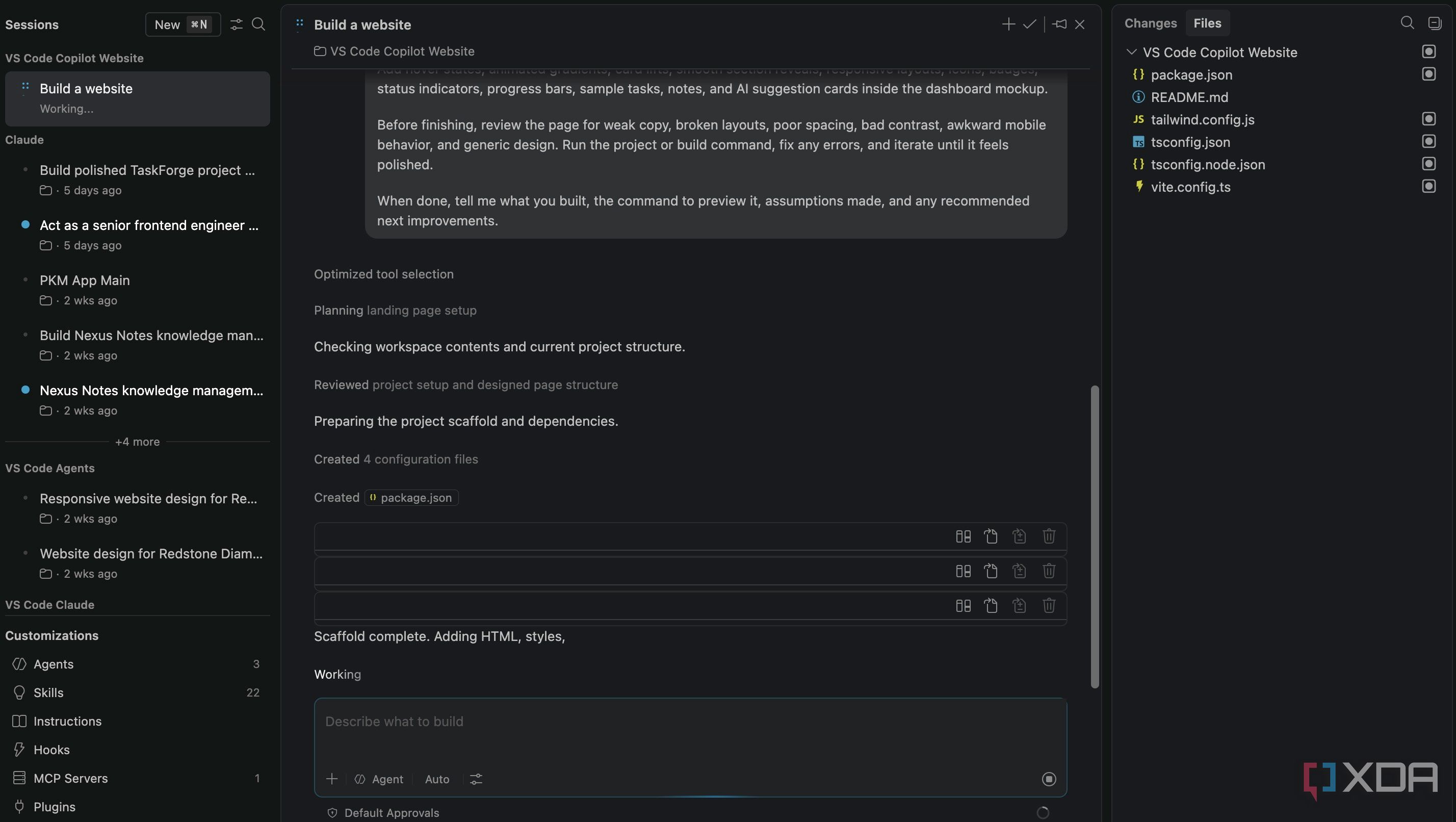Toggle the indicator beside vite.config.ts
This screenshot has width=1456, height=822.
pyautogui.click(x=1428, y=186)
